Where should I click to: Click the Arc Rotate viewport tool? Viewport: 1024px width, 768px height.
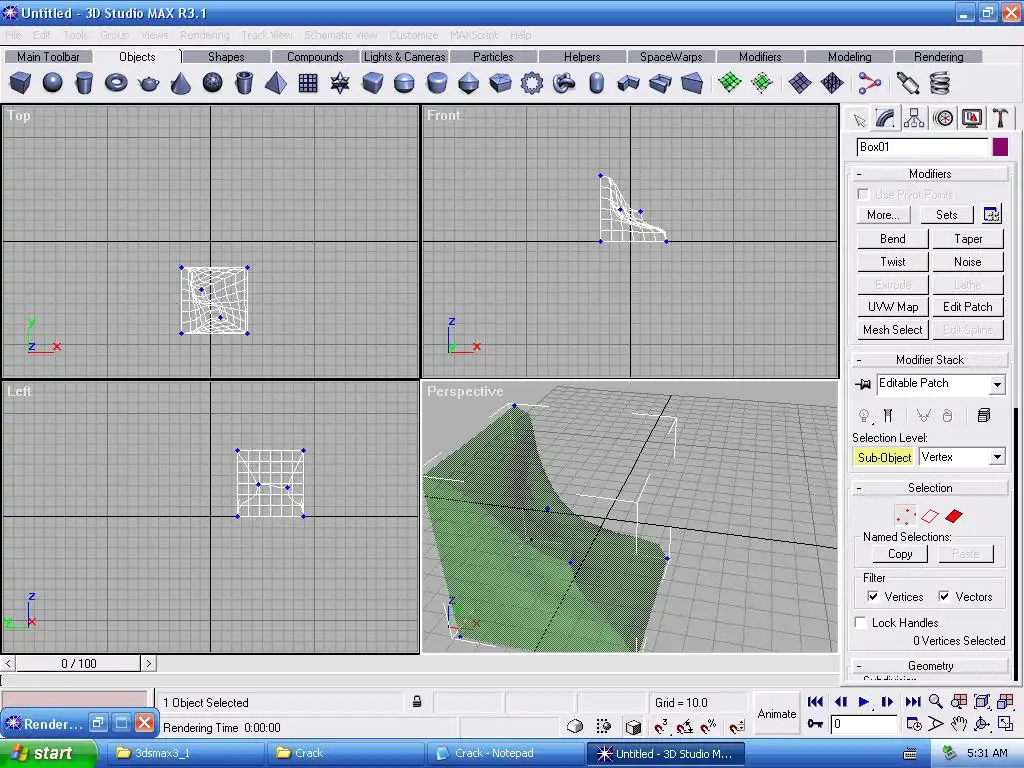982,724
